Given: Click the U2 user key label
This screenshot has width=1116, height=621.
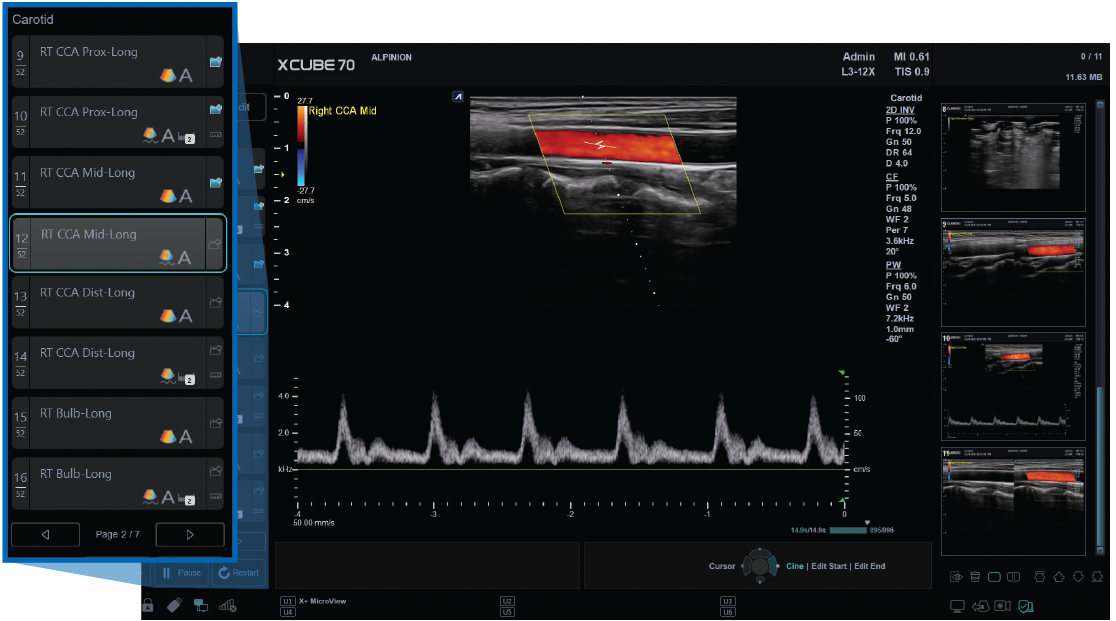Looking at the screenshot, I should point(507,601).
